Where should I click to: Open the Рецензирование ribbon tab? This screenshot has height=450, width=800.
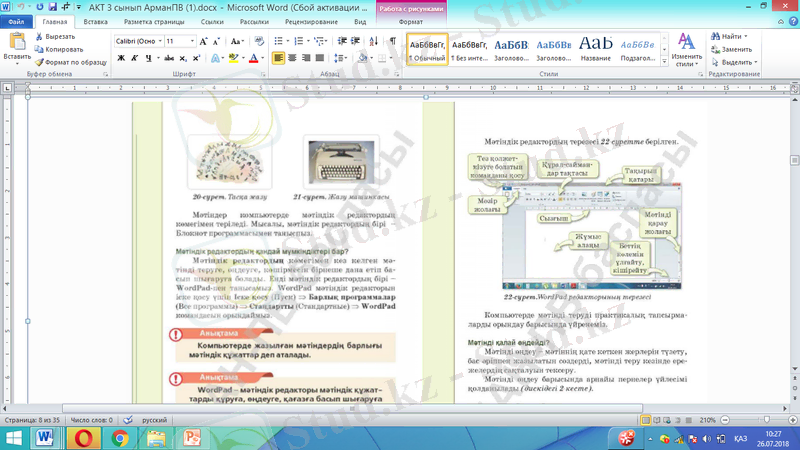pyautogui.click(x=310, y=20)
